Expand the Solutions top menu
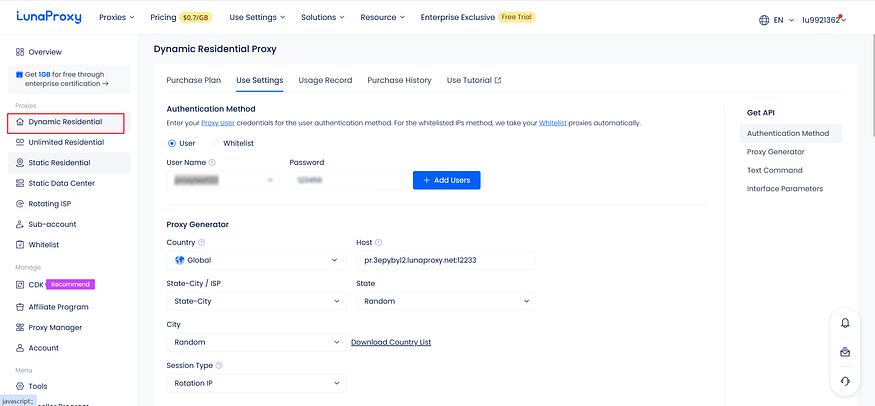 (x=323, y=17)
